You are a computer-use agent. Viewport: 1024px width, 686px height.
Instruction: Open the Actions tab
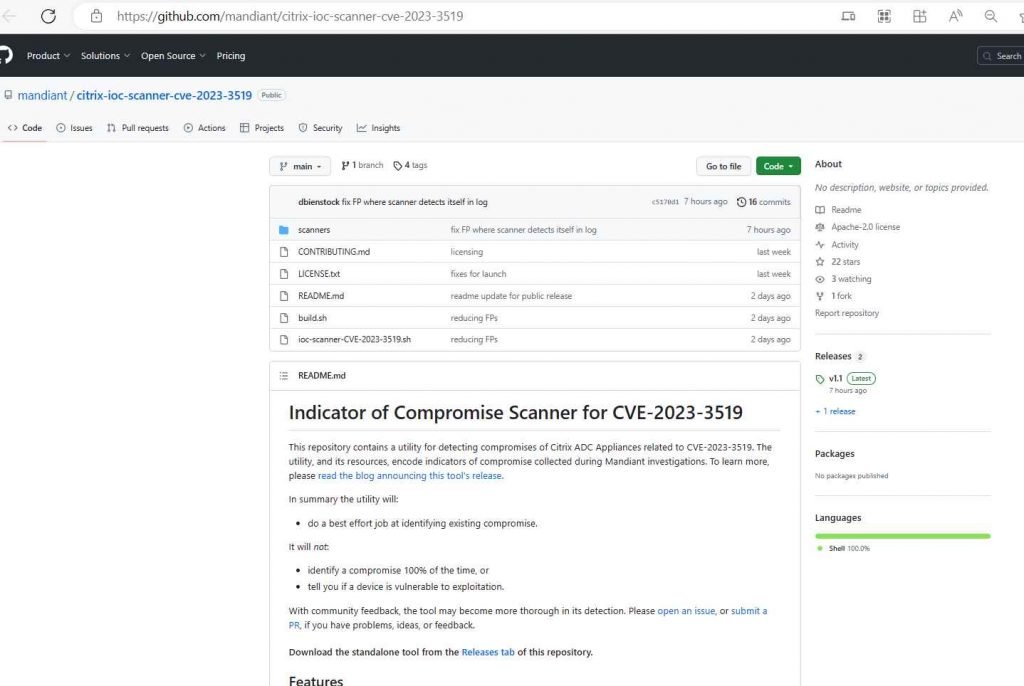click(x=204, y=128)
